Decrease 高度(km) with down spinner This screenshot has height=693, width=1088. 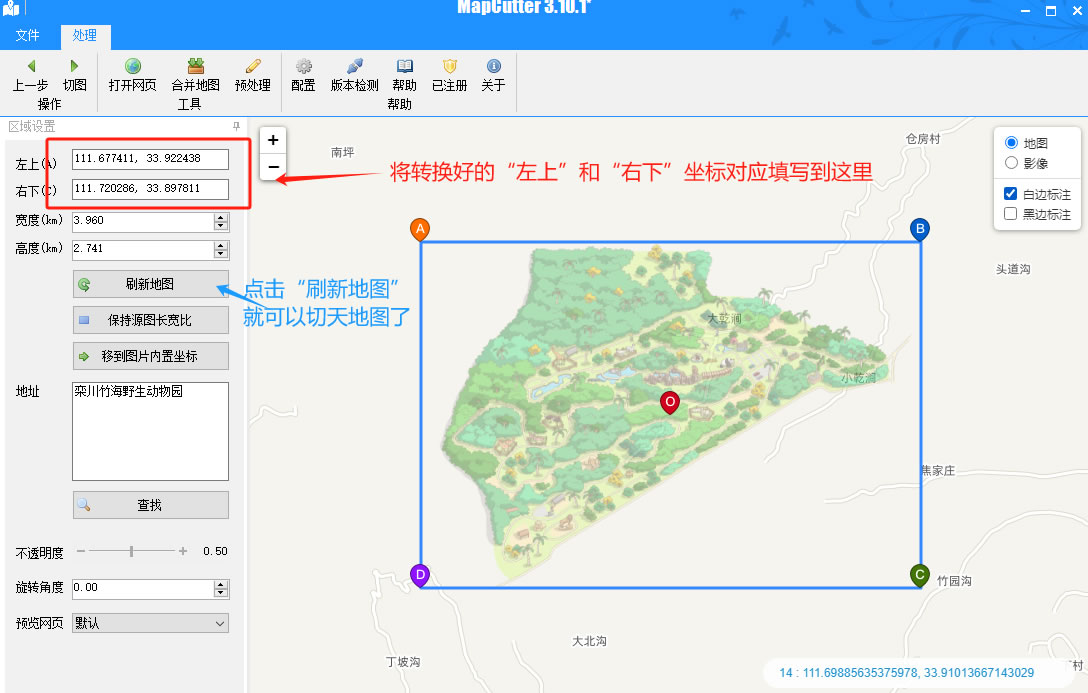coord(221,254)
